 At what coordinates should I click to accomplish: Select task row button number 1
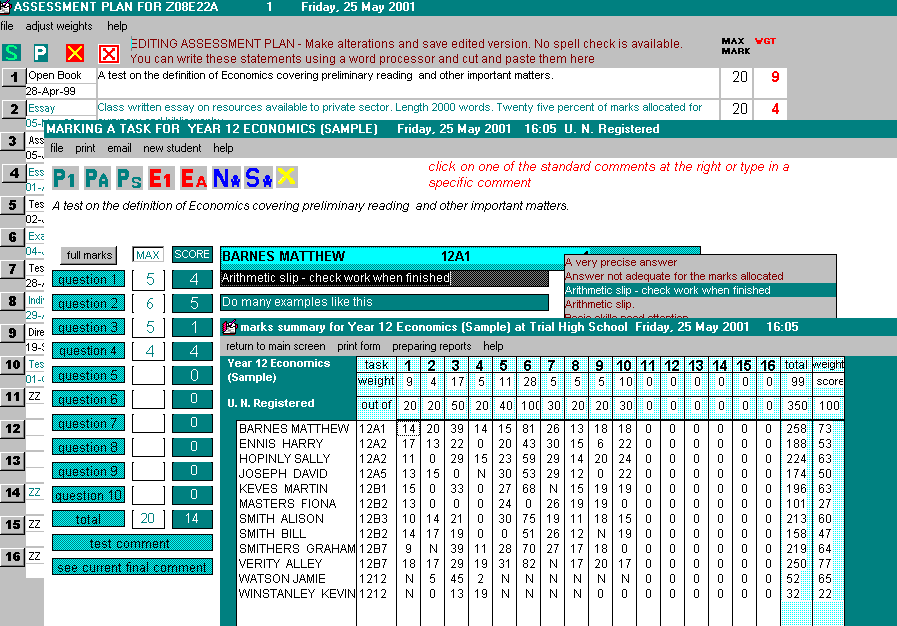pyautogui.click(x=13, y=77)
